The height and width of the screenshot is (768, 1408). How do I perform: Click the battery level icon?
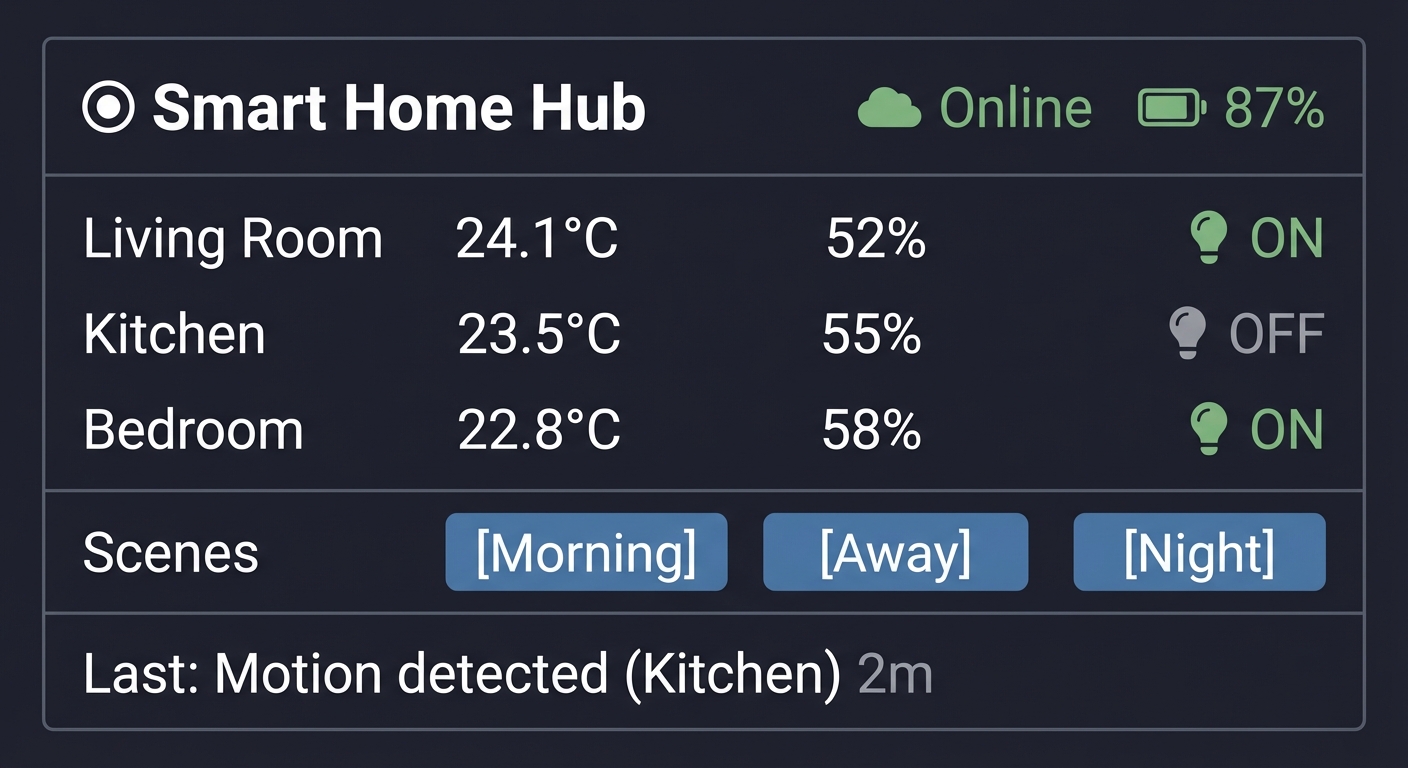[1168, 105]
